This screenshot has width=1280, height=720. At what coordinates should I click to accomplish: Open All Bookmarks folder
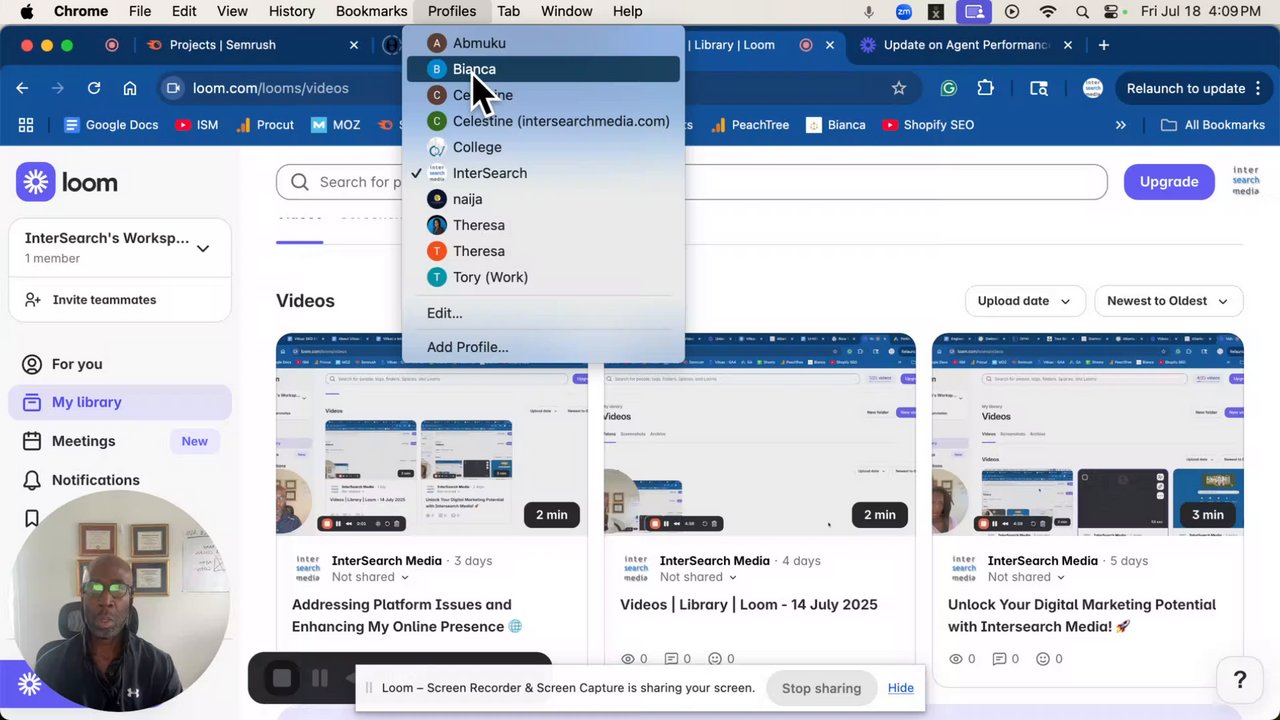point(1213,125)
